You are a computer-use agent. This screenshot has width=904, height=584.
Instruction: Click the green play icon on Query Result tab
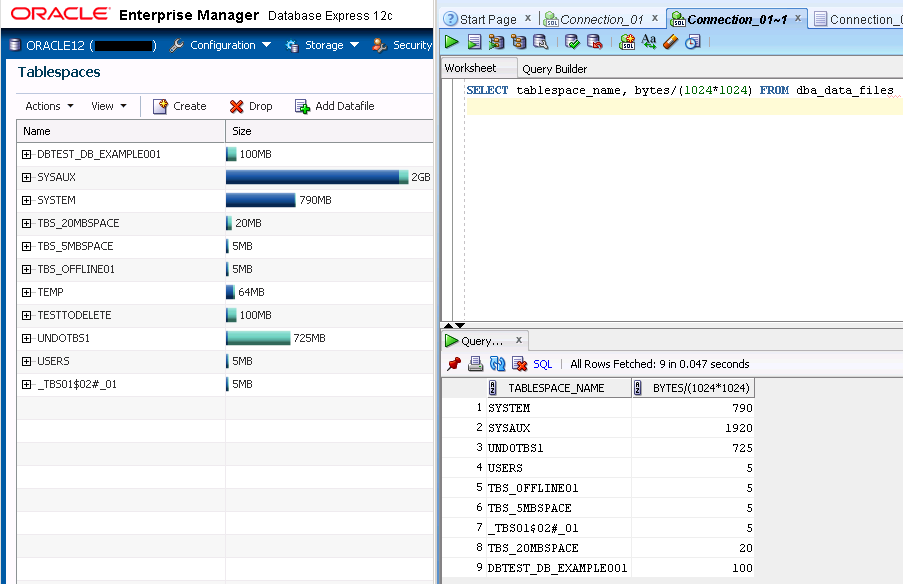(451, 341)
